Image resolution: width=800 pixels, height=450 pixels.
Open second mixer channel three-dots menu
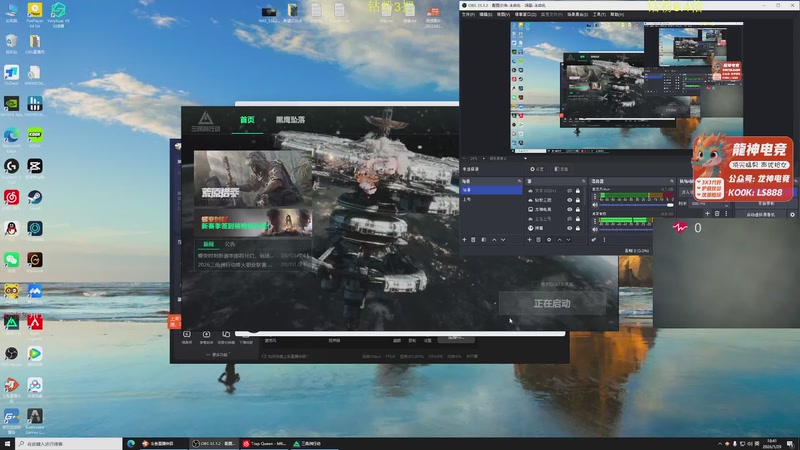(595, 221)
